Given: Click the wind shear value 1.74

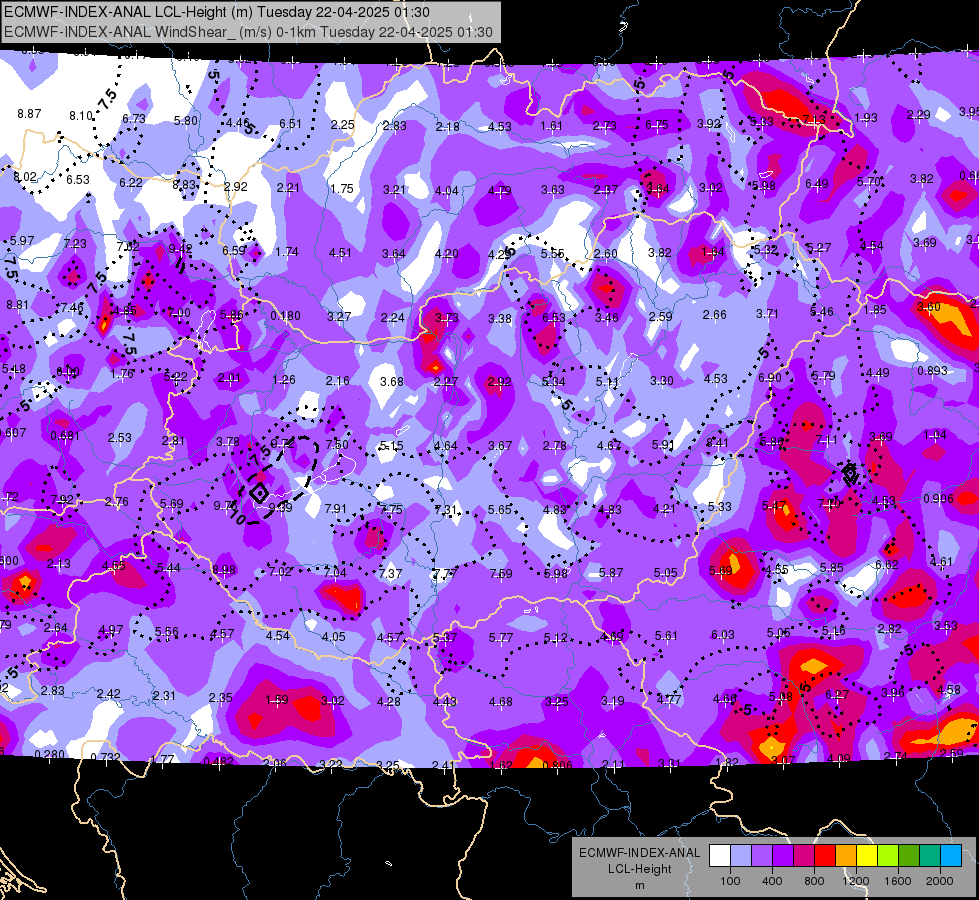Looking at the screenshot, I should point(287,252).
